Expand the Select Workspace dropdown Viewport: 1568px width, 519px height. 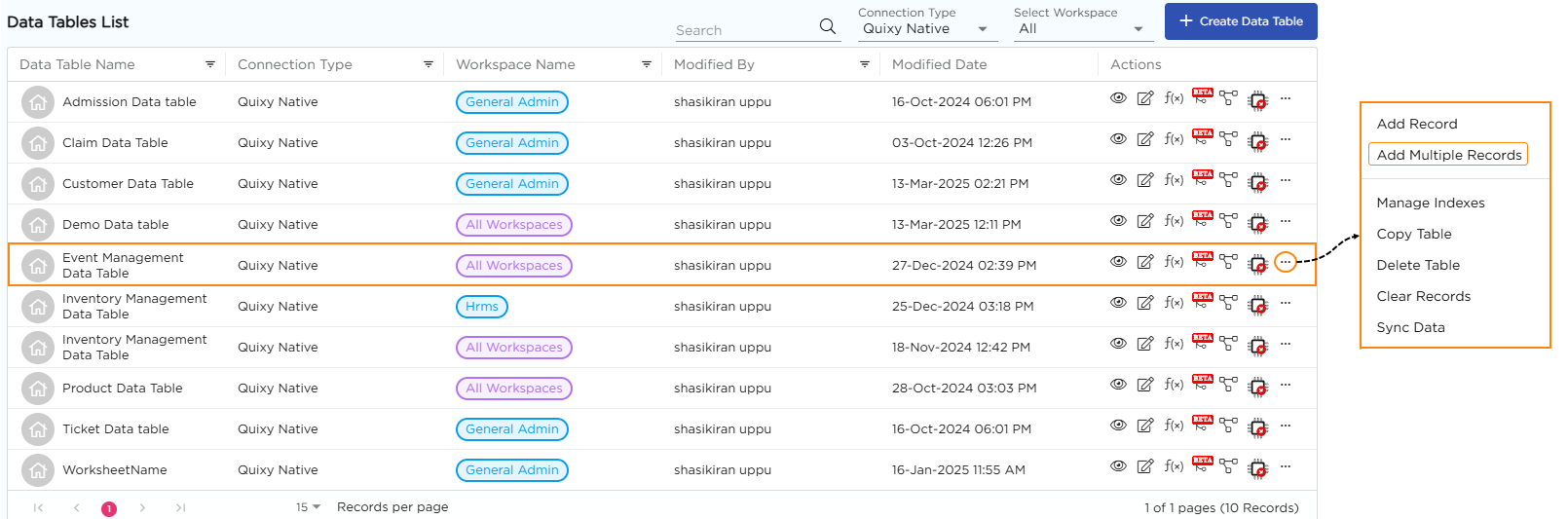click(1081, 29)
